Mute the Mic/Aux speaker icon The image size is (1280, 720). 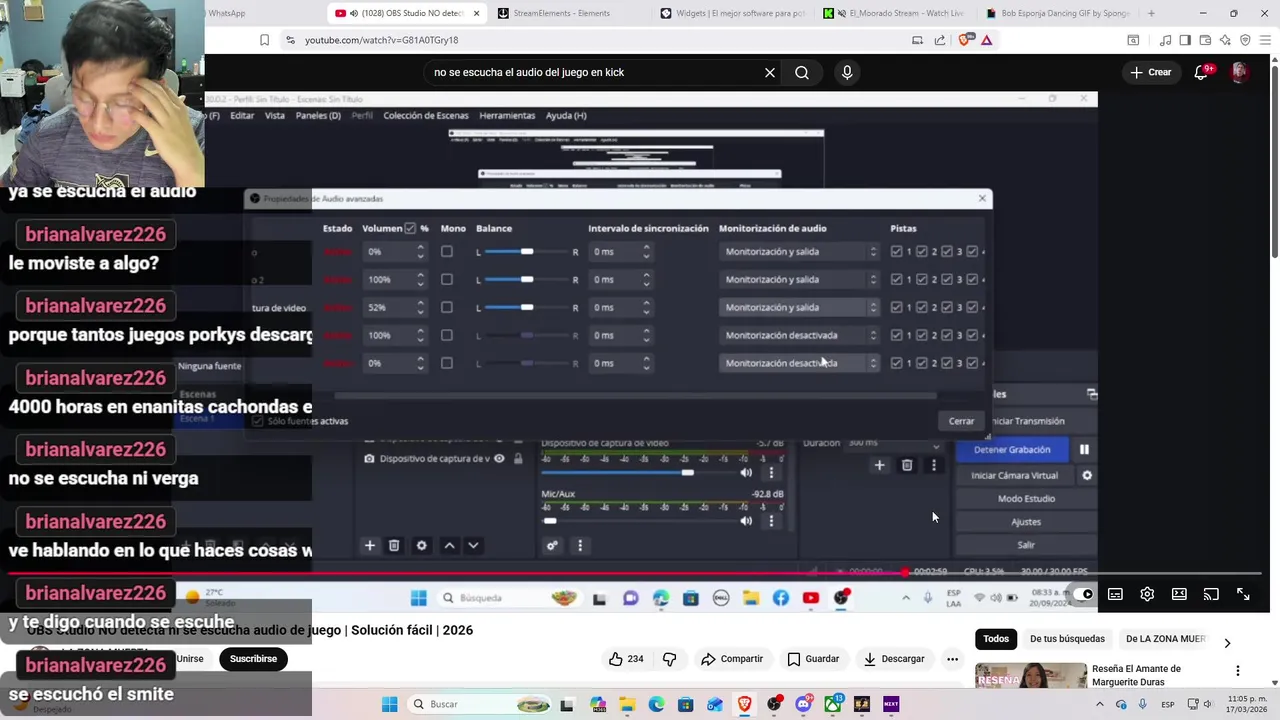coord(746,520)
